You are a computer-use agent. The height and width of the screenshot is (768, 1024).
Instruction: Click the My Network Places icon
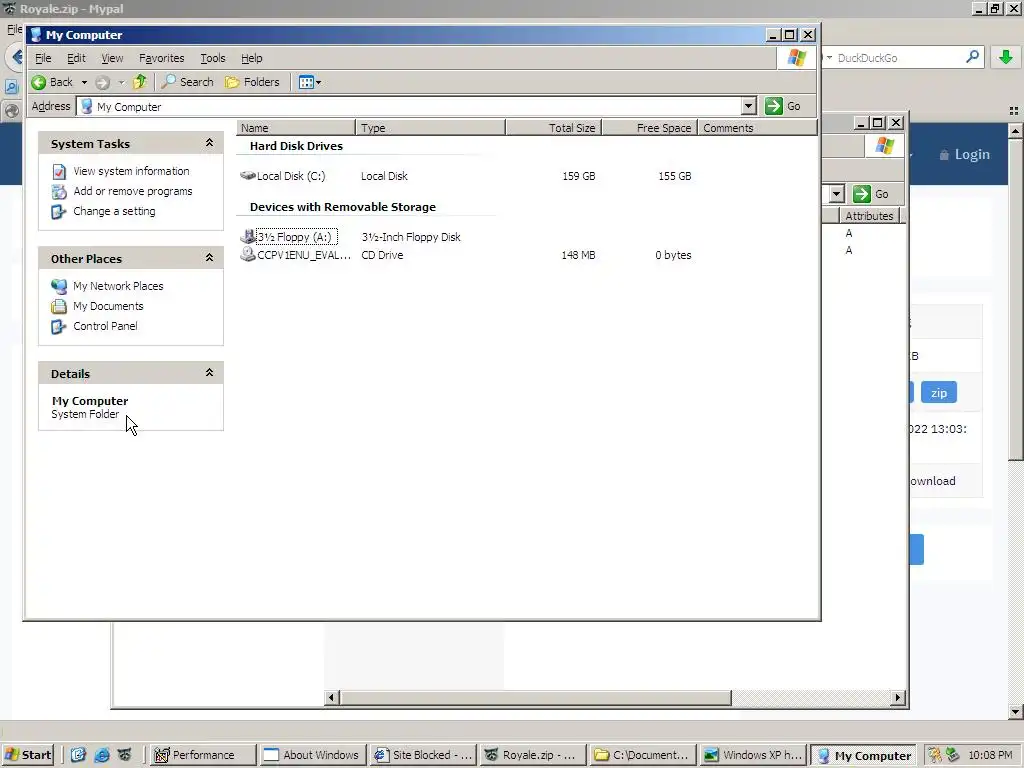pos(59,287)
